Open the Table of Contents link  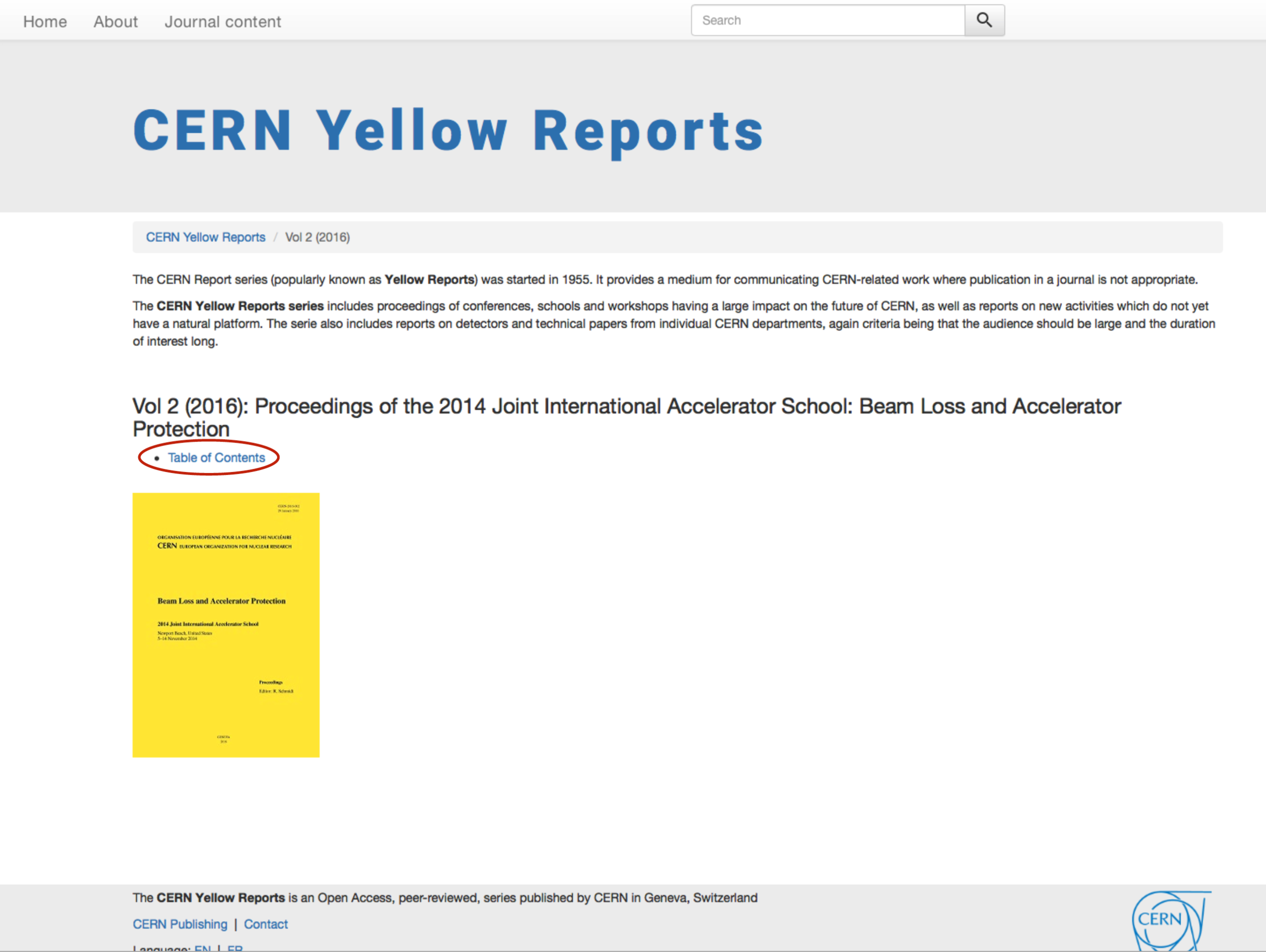click(x=216, y=457)
